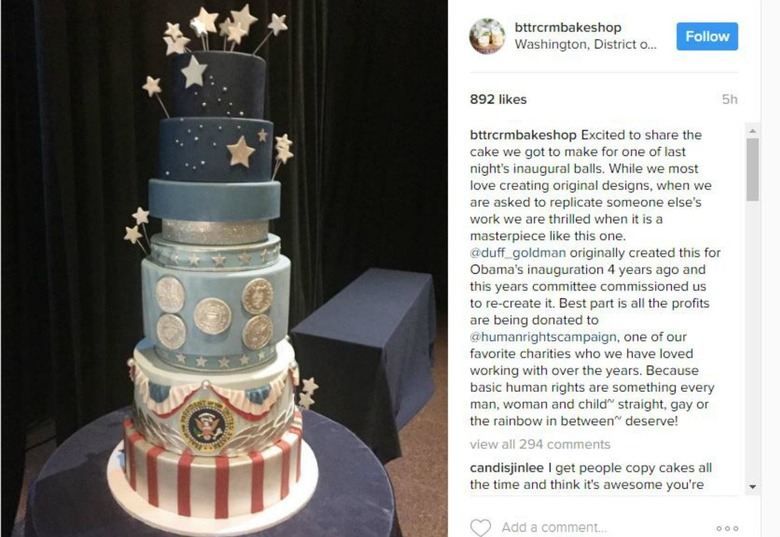View the 892 likes list
The width and height of the screenshot is (780, 537).
coord(498,99)
